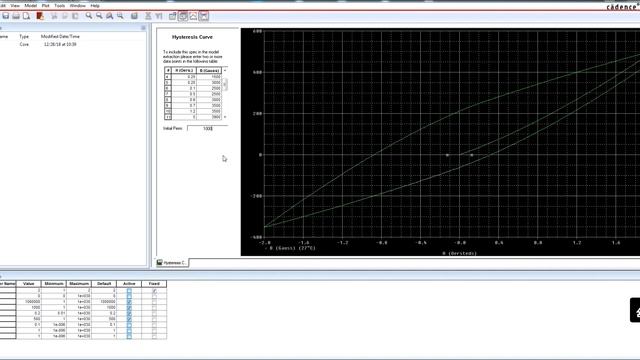Screen dimensions: 640x360
Task: Open the Window menu
Action: [x=78, y=6]
